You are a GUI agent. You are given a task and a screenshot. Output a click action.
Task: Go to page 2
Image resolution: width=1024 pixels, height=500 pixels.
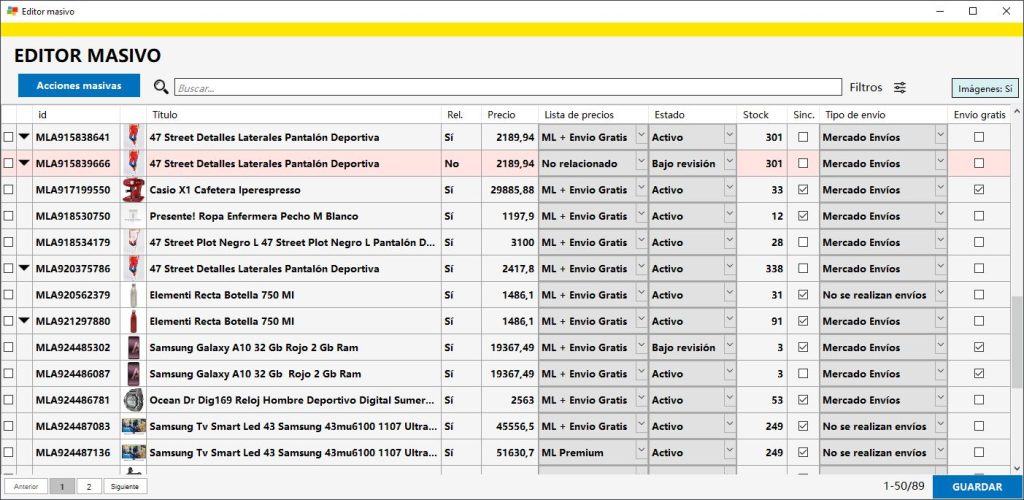click(88, 487)
